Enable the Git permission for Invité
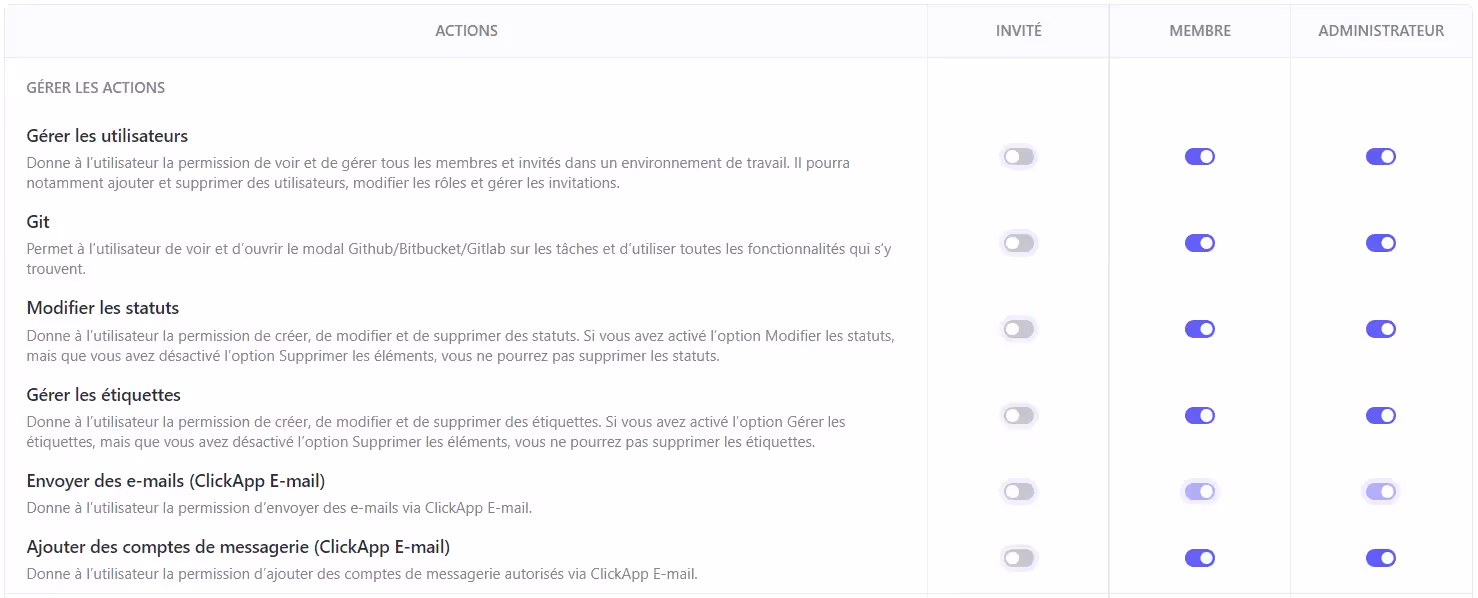This screenshot has width=1478, height=598. click(1019, 242)
